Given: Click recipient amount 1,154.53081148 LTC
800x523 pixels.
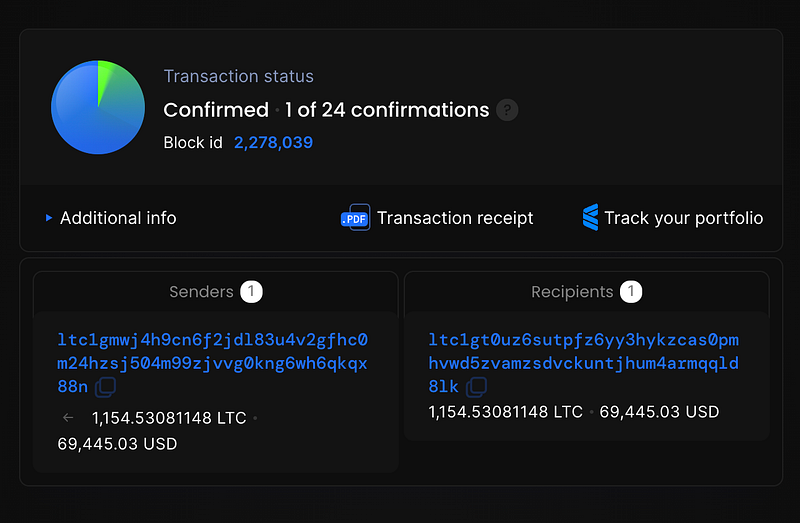Looking at the screenshot, I should point(505,412).
